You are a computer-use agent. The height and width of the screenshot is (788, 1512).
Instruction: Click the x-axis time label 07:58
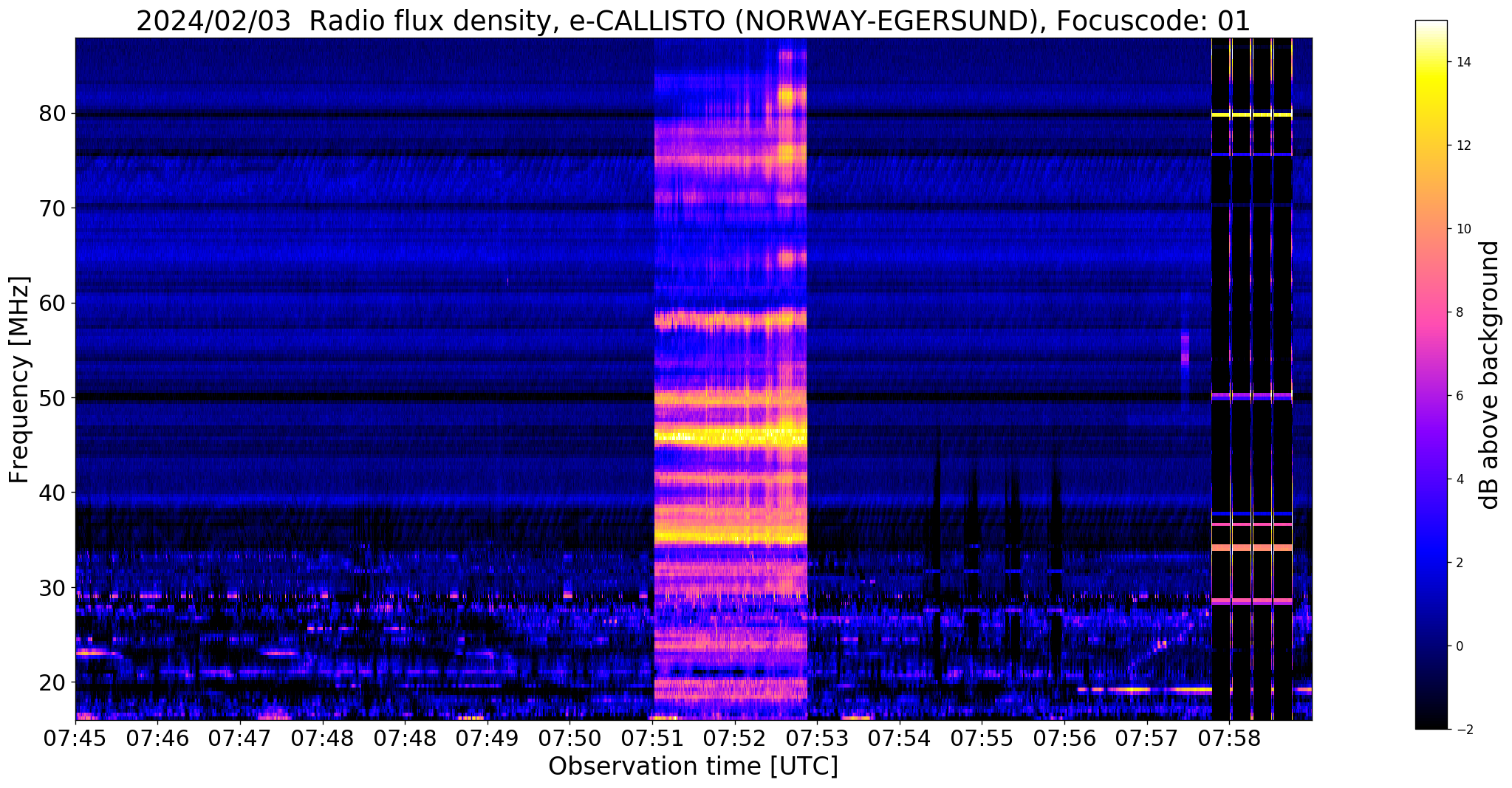point(1229,737)
